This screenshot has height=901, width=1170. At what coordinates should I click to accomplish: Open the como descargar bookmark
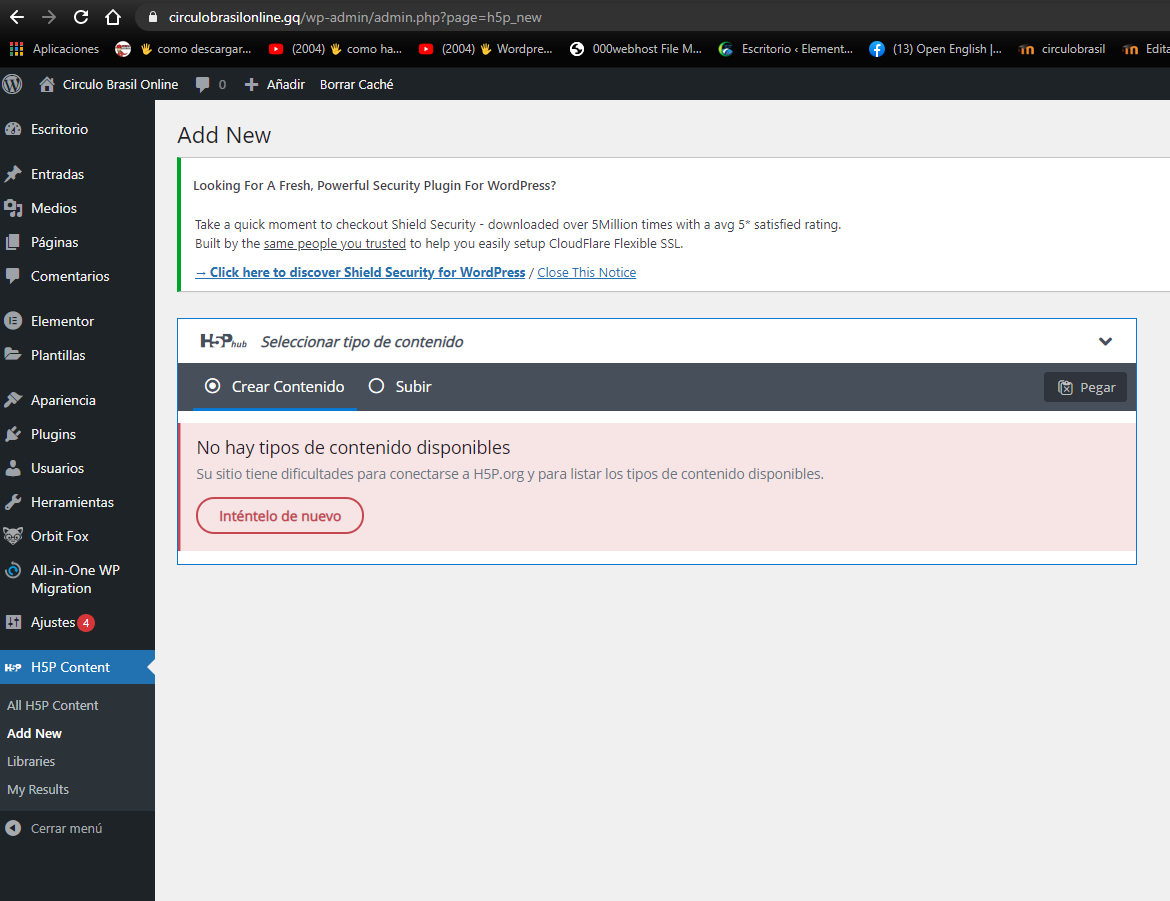pos(184,49)
